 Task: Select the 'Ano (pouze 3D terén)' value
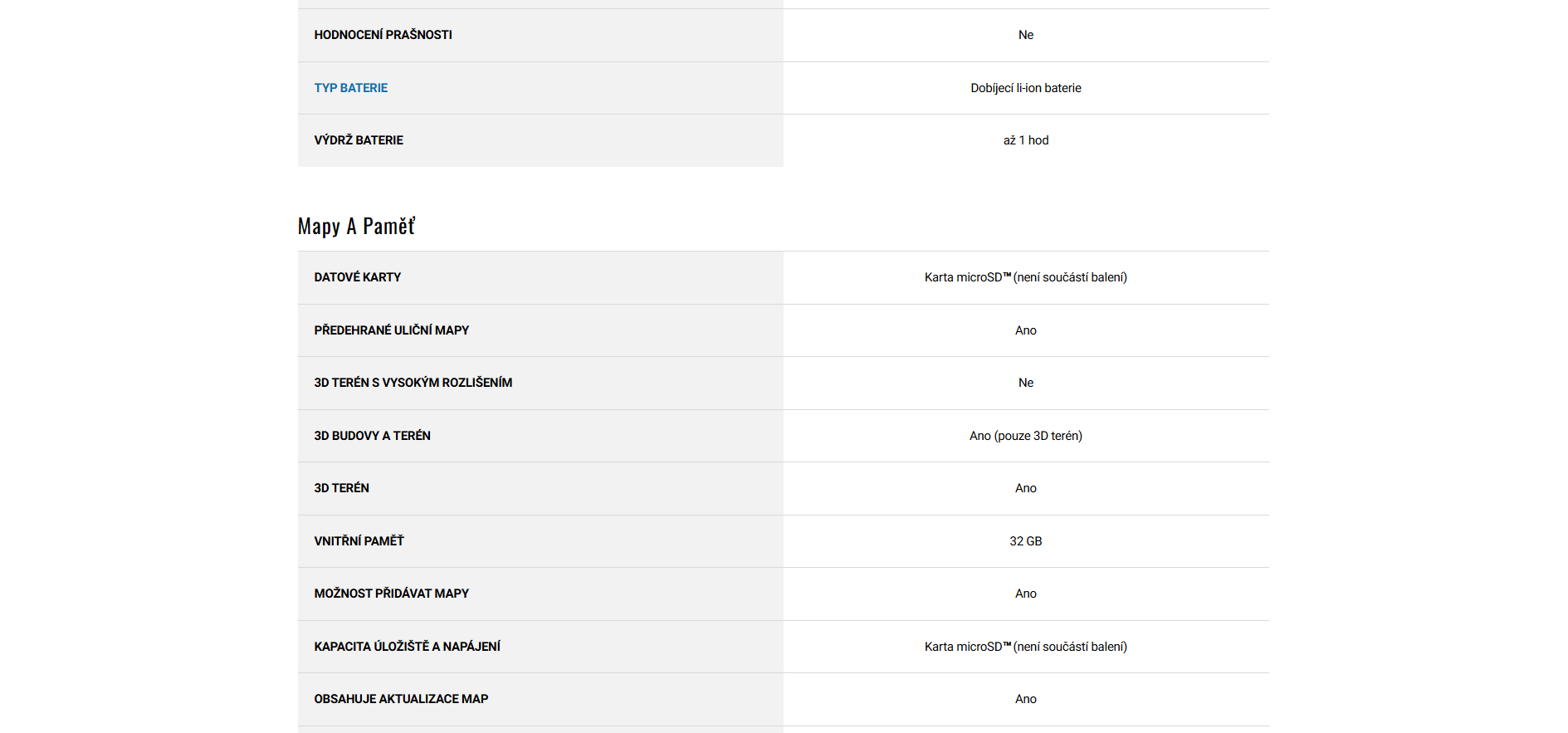[1025, 436]
